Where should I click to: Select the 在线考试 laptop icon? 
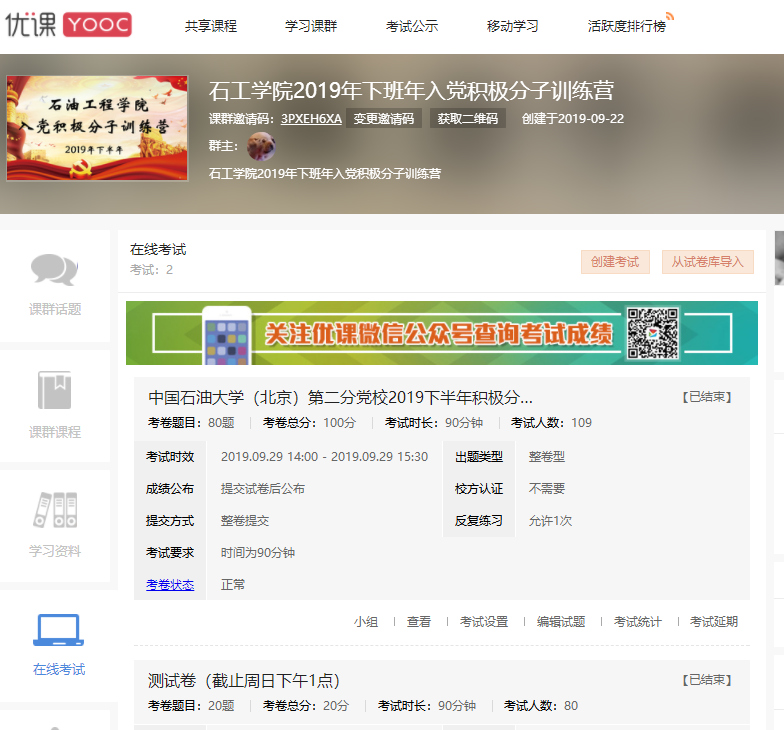(x=58, y=632)
